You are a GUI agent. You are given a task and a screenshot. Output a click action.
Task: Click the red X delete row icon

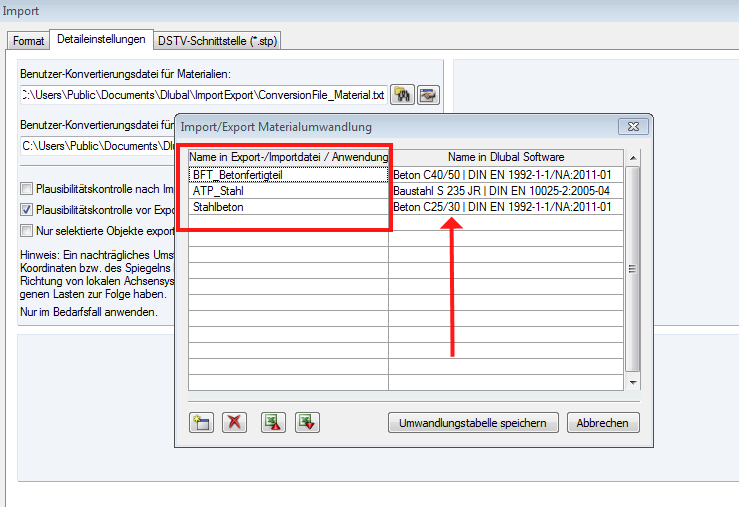[x=235, y=423]
